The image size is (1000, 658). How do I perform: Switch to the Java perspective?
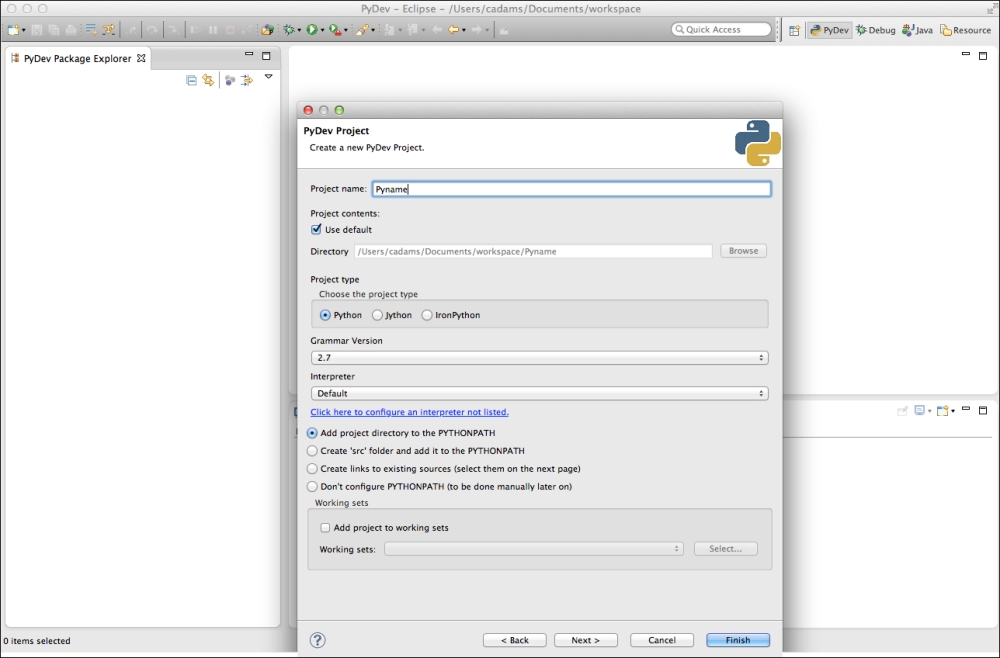click(918, 30)
